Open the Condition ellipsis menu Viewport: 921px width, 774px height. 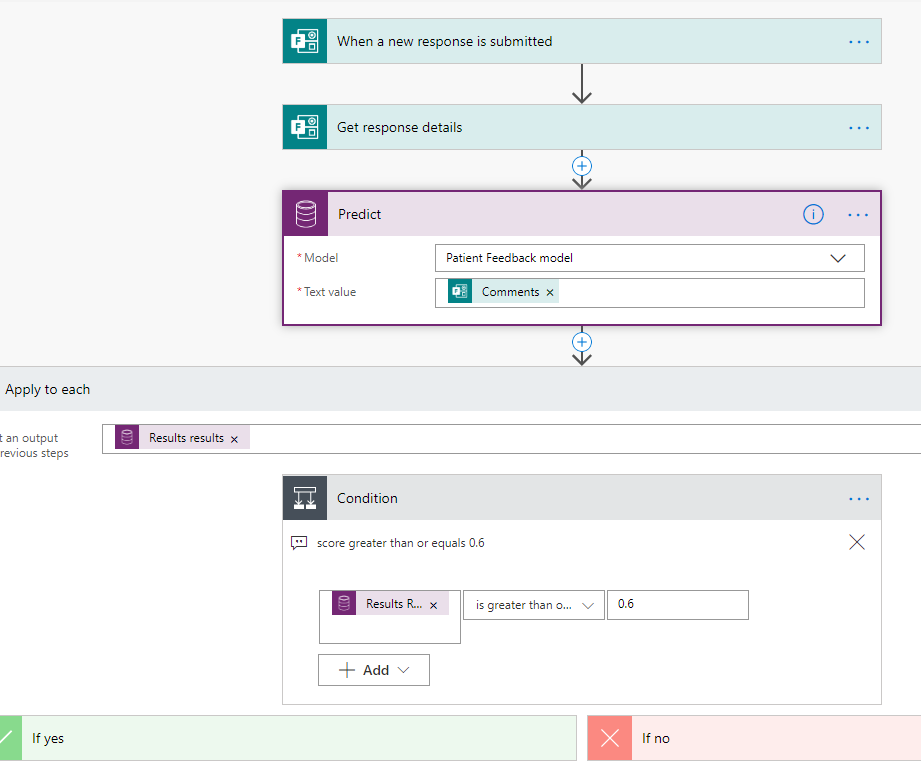[x=858, y=498]
